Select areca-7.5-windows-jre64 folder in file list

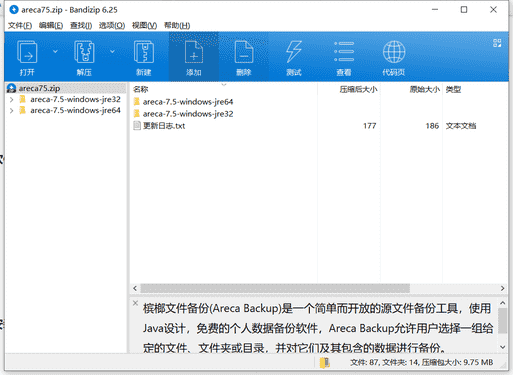click(x=188, y=102)
